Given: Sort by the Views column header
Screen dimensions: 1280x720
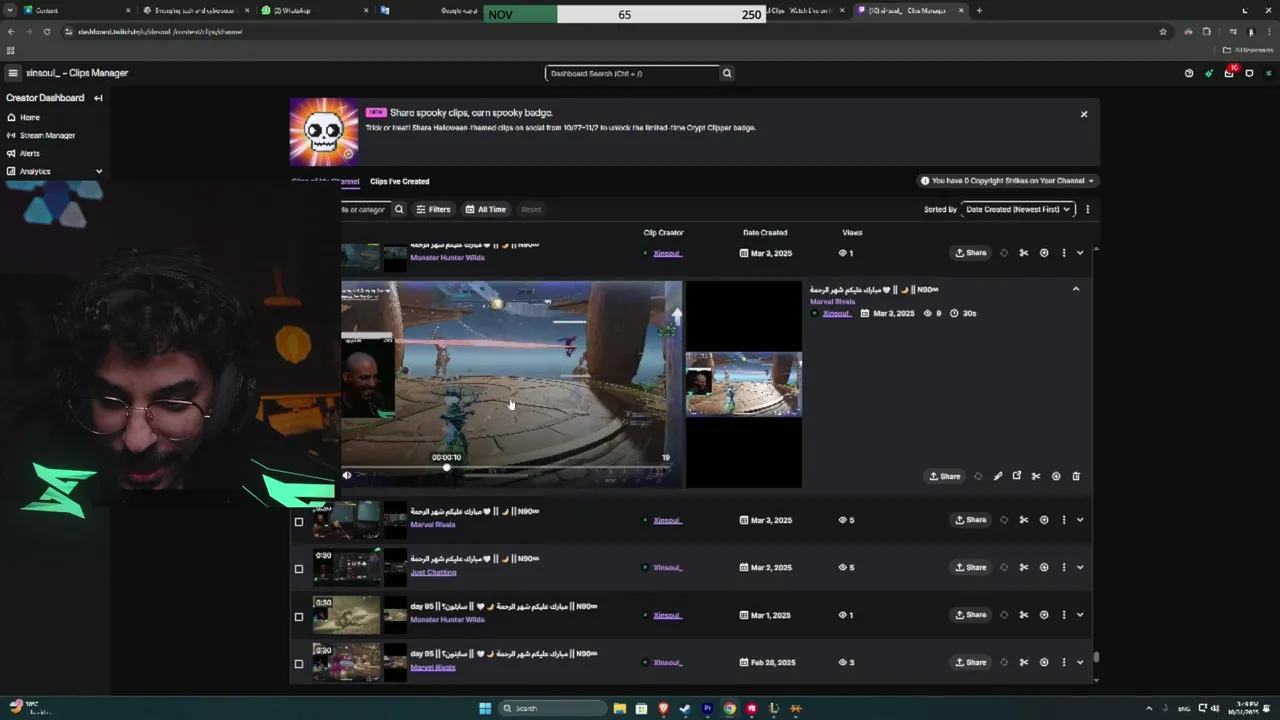Looking at the screenshot, I should (852, 233).
